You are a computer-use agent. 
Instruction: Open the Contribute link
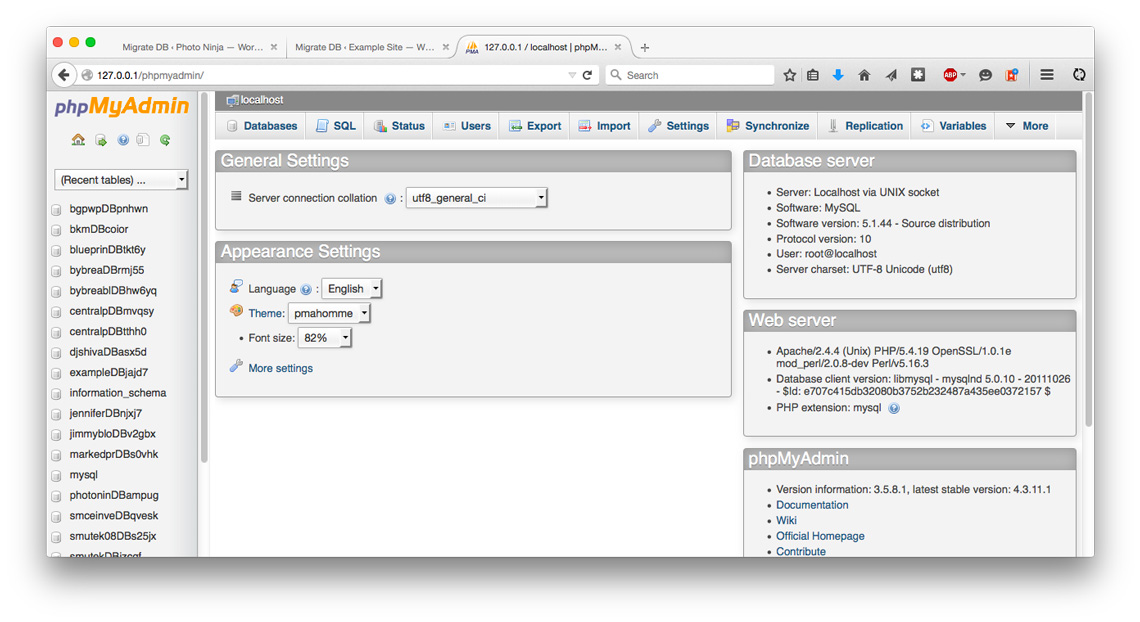[x=800, y=552]
